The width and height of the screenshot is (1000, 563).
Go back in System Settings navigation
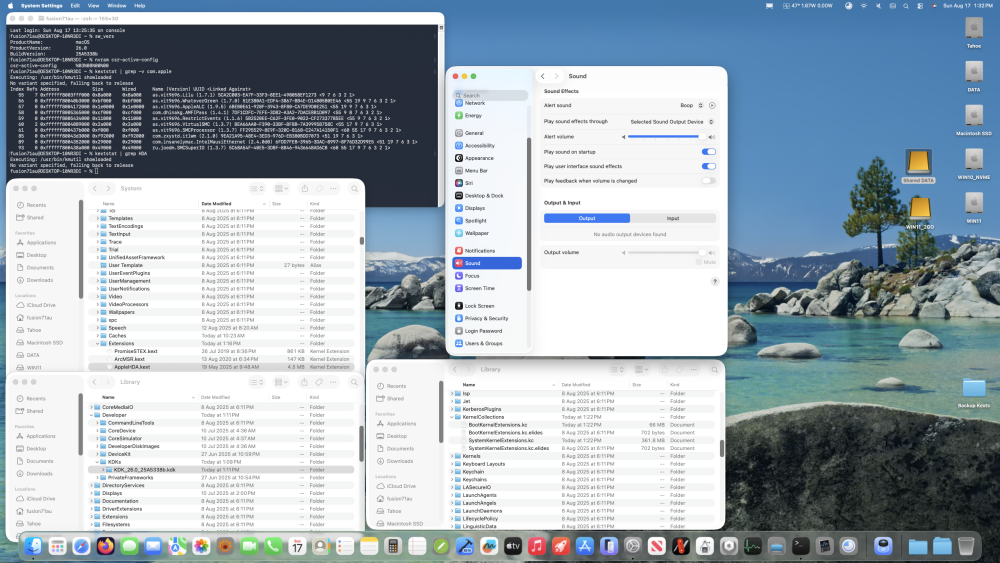tap(543, 76)
